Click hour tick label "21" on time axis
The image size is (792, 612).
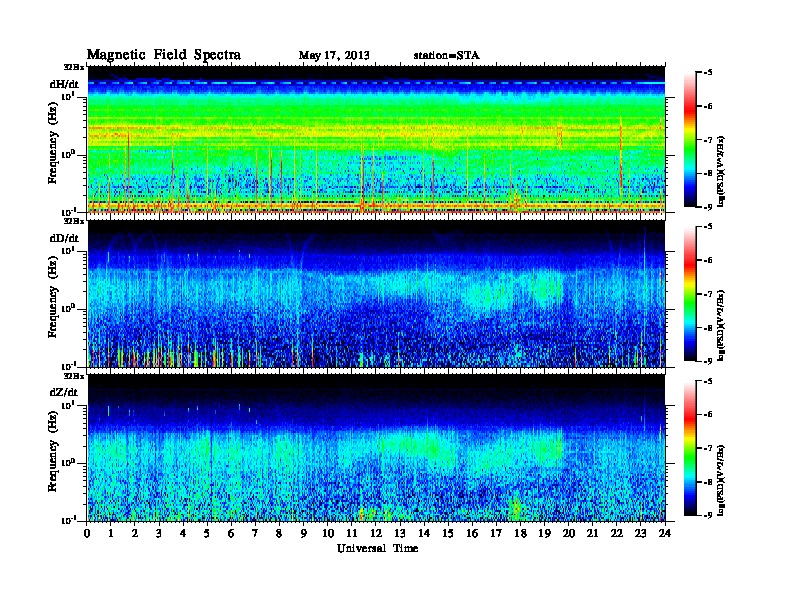coord(592,533)
